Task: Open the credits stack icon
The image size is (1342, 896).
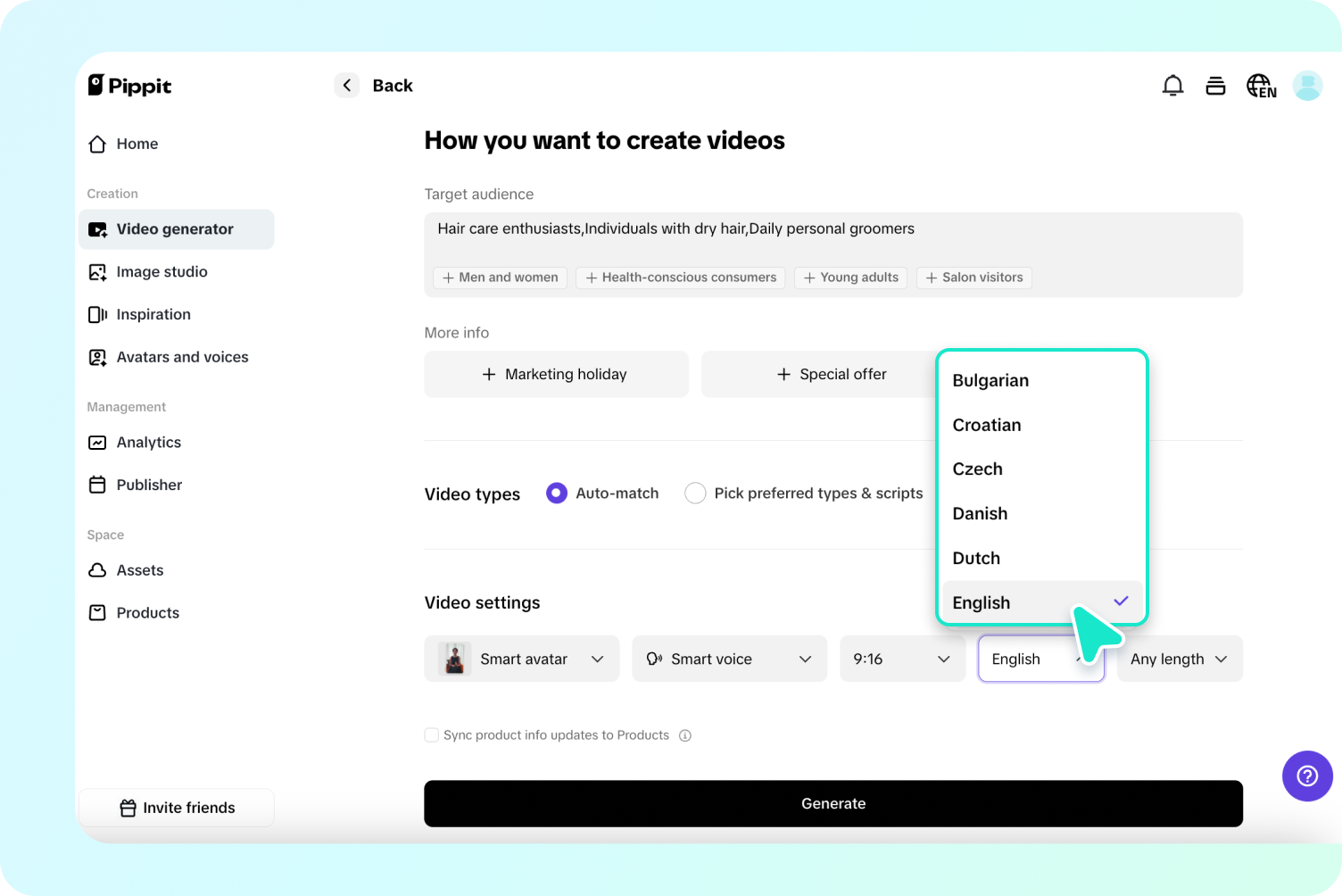Action: click(1215, 86)
